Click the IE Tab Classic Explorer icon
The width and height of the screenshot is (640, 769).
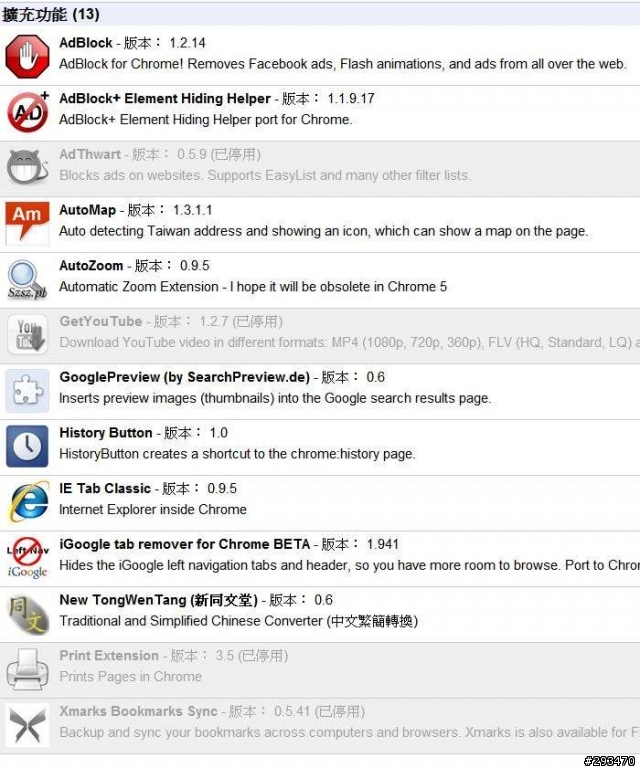tap(28, 502)
